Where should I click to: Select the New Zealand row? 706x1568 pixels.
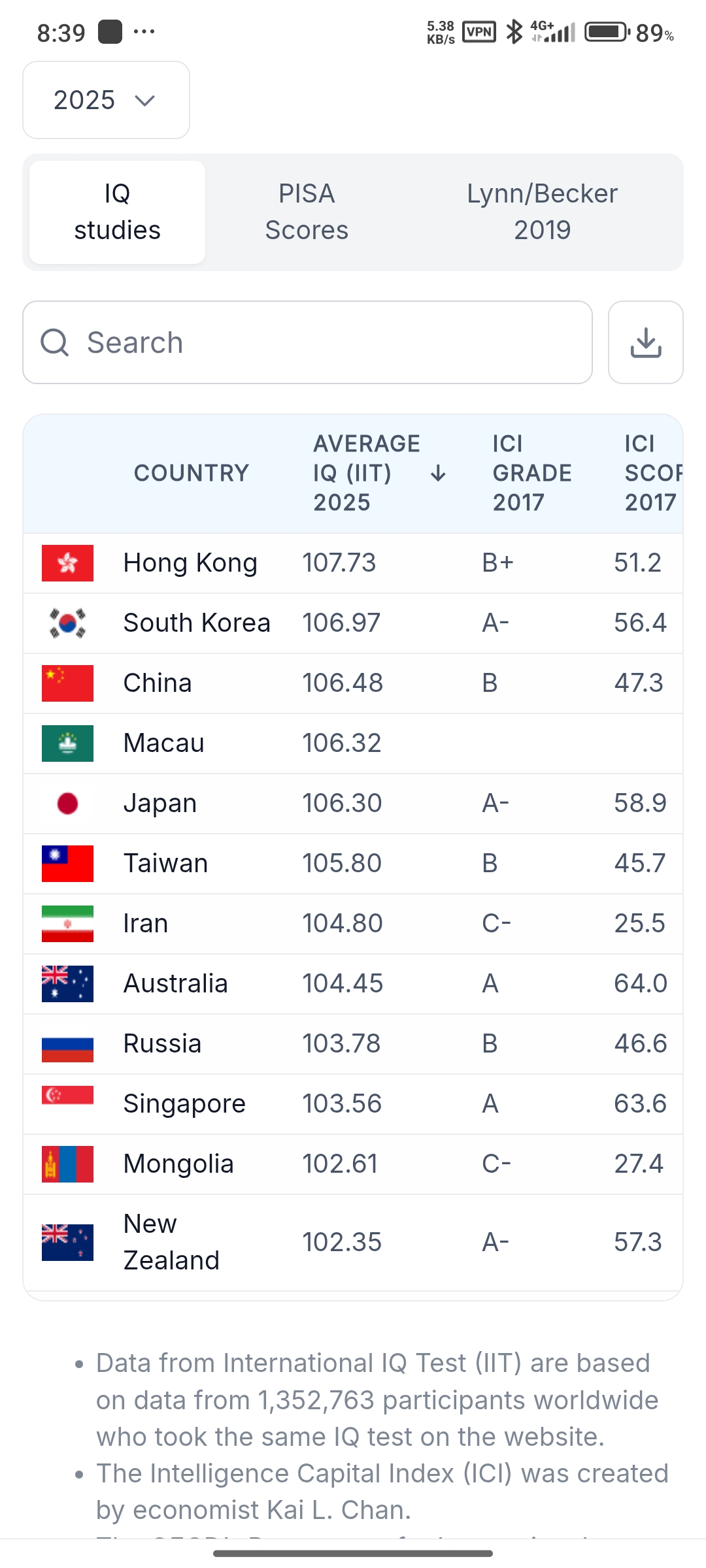pyautogui.click(x=353, y=1243)
